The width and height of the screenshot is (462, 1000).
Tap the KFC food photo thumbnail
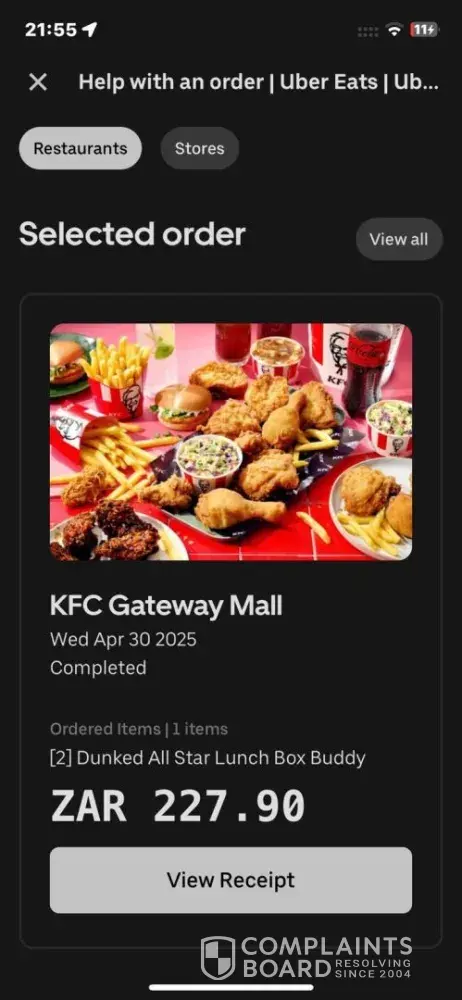click(x=231, y=442)
